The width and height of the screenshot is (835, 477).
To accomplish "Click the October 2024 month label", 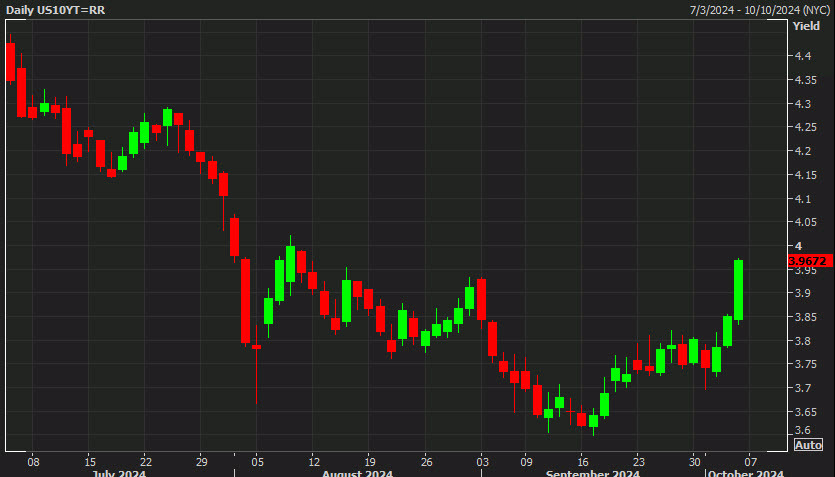I will [x=746, y=473].
